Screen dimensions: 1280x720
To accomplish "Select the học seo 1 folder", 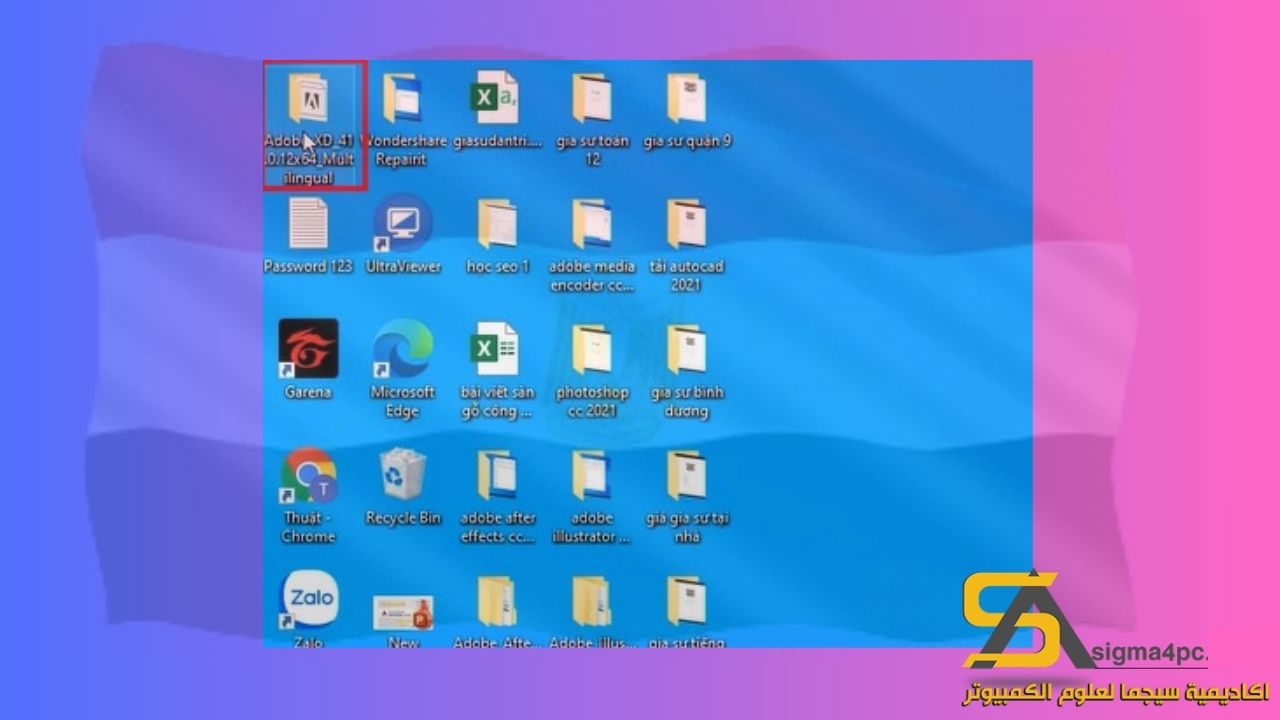I will (497, 224).
